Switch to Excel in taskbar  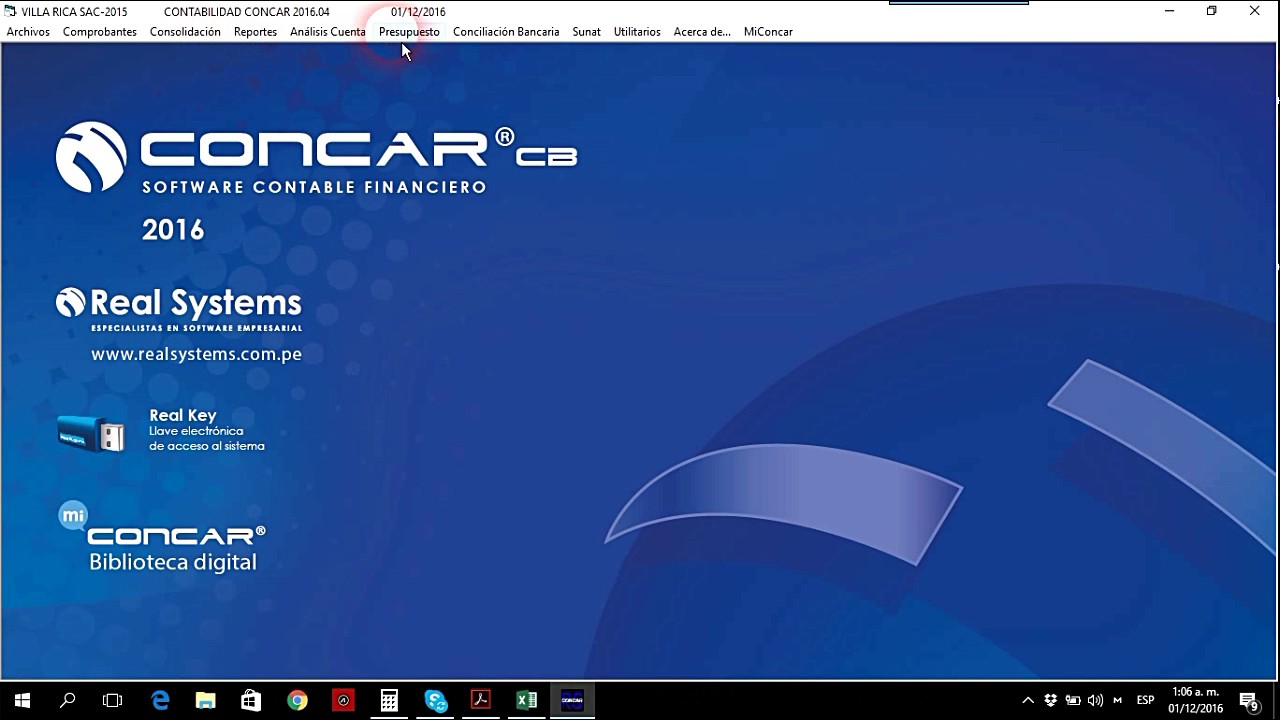527,700
